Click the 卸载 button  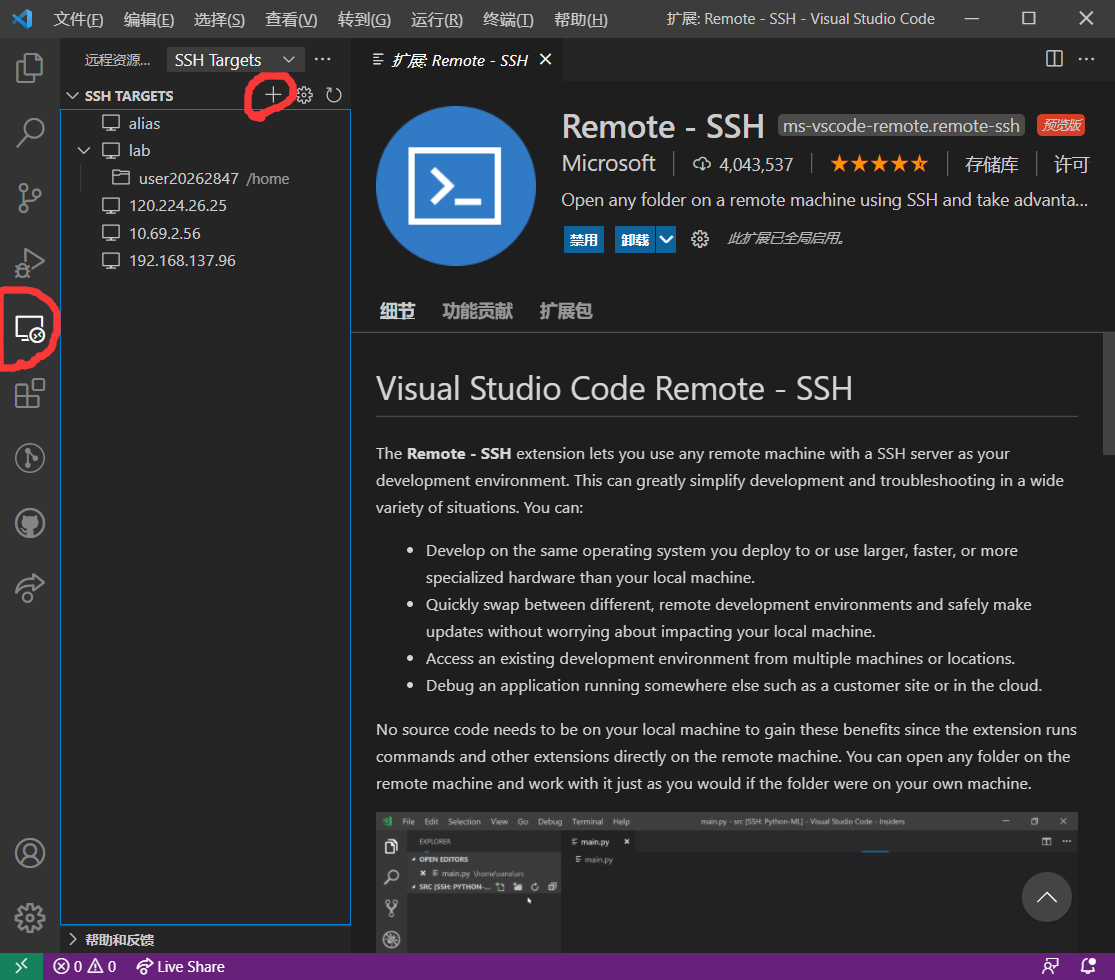click(x=635, y=240)
